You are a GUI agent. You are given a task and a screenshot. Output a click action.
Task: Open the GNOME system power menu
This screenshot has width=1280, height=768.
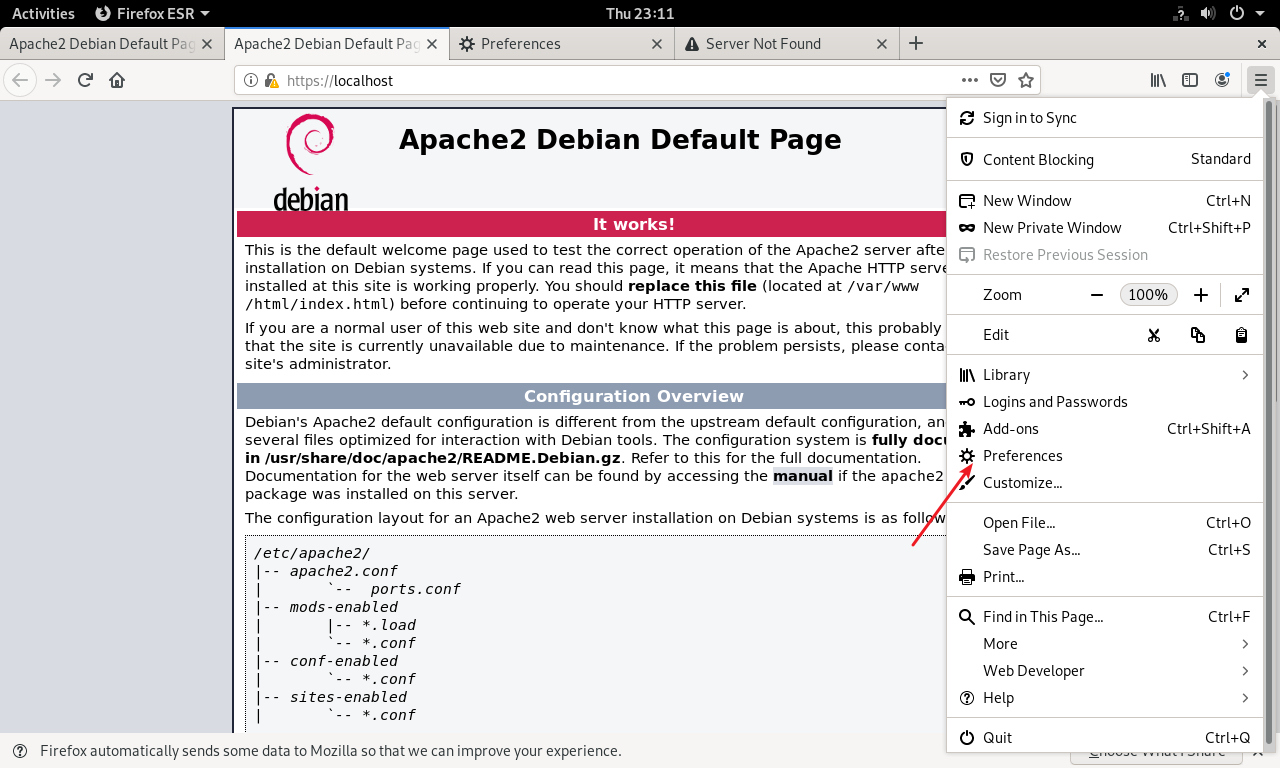[x=1246, y=13]
